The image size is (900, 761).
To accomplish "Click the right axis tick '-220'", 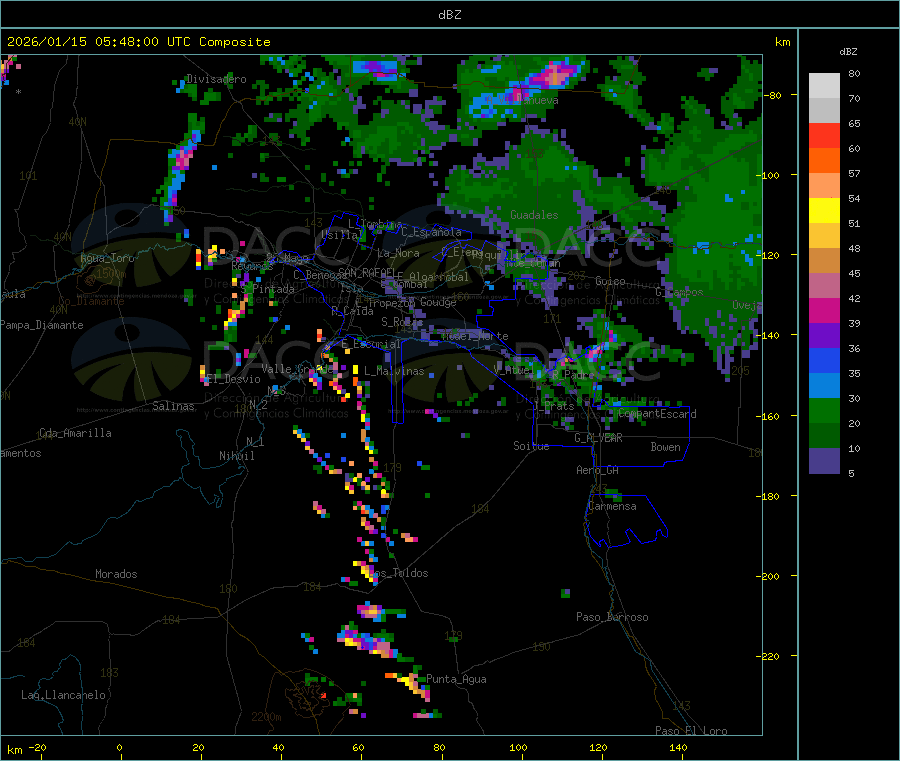I will coord(770,656).
